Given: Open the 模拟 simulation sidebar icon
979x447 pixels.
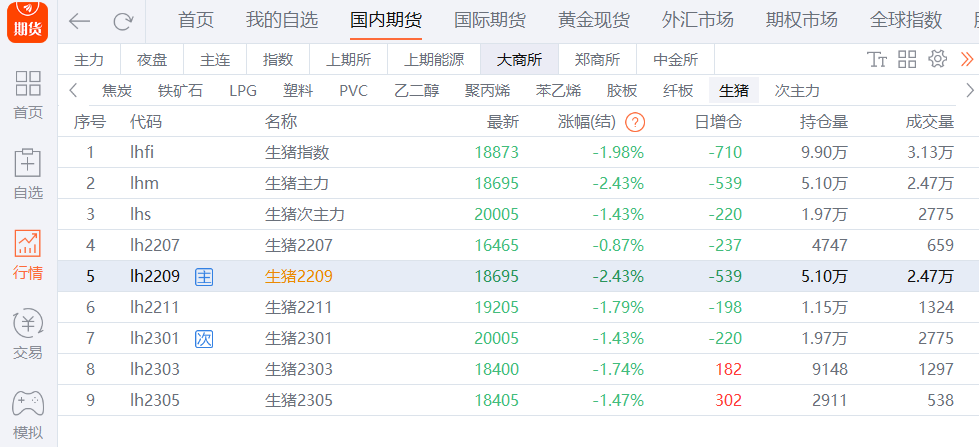Looking at the screenshot, I should coord(28,414).
